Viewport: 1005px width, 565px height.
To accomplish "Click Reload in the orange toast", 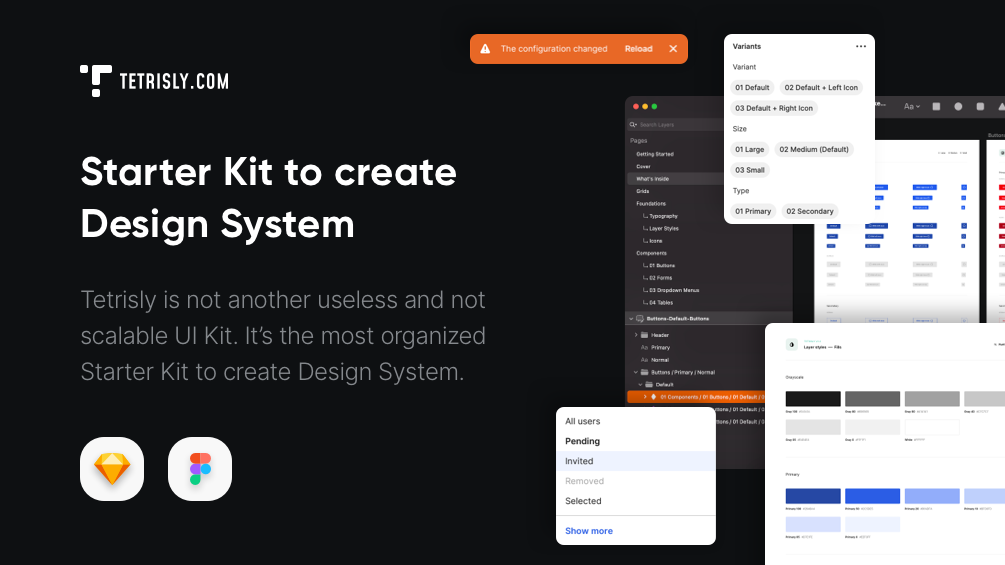I will 638,49.
